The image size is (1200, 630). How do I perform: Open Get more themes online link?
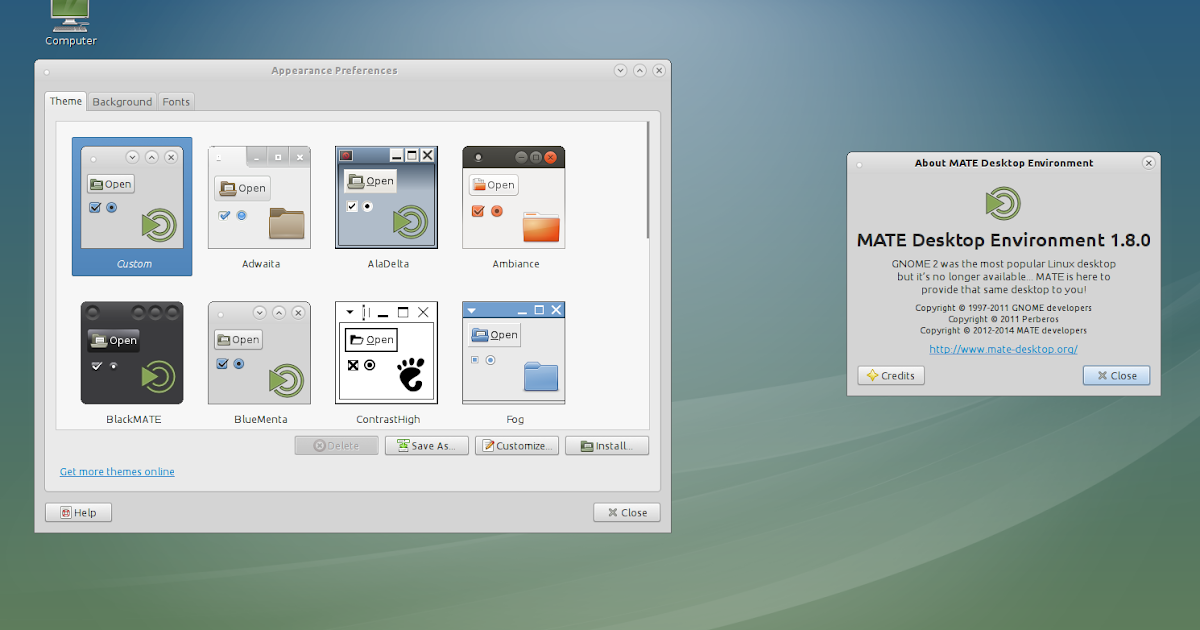pyautogui.click(x=117, y=472)
